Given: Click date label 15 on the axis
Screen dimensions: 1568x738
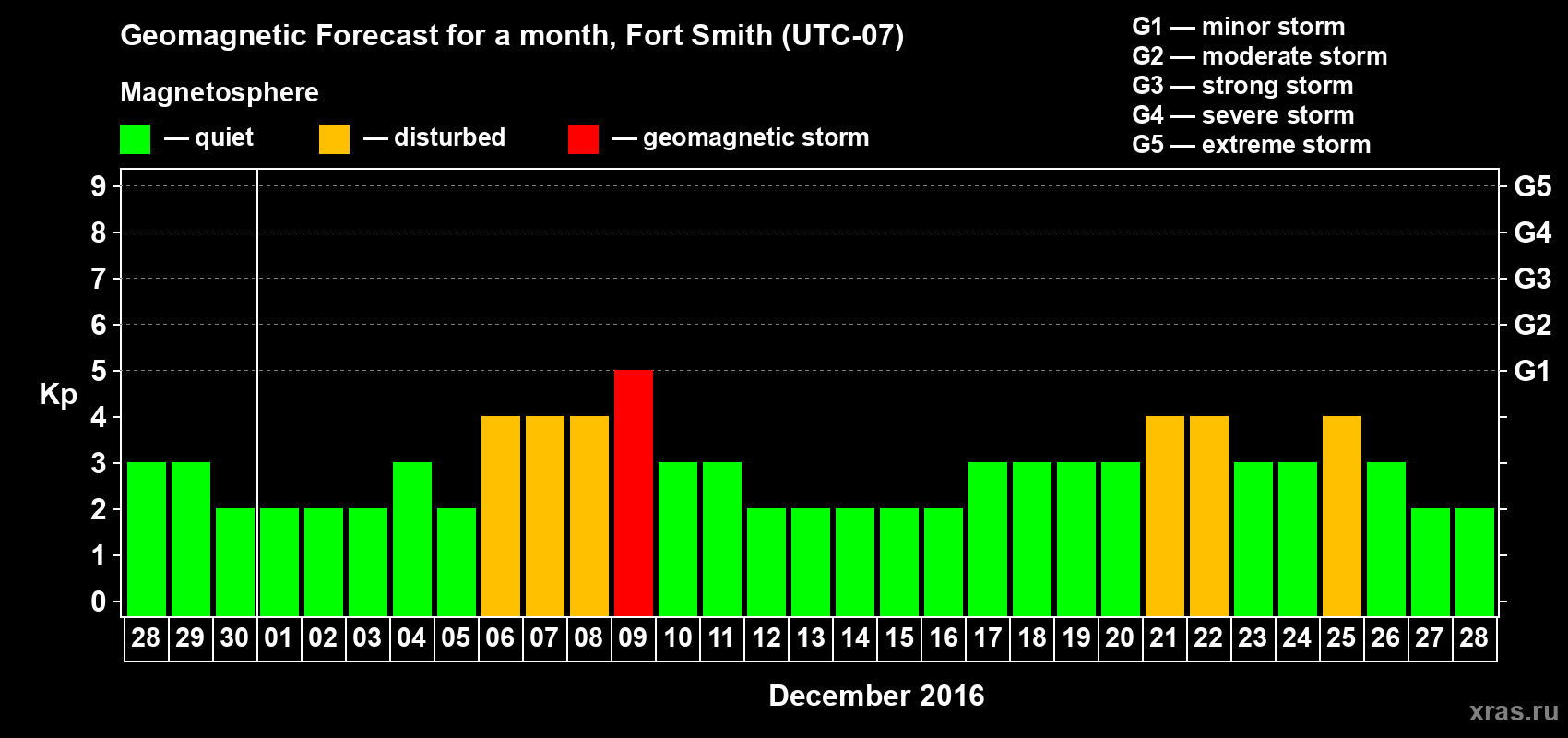Looking at the screenshot, I should pos(898,637).
